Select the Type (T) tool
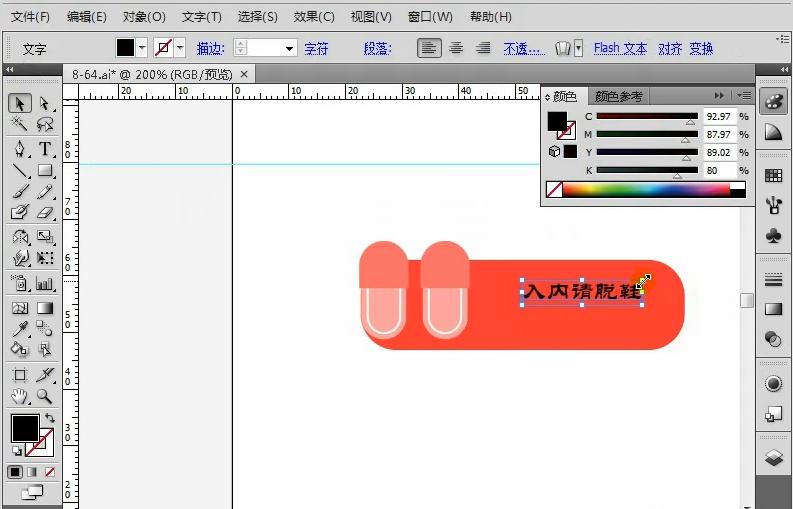This screenshot has width=793, height=509. [45, 149]
